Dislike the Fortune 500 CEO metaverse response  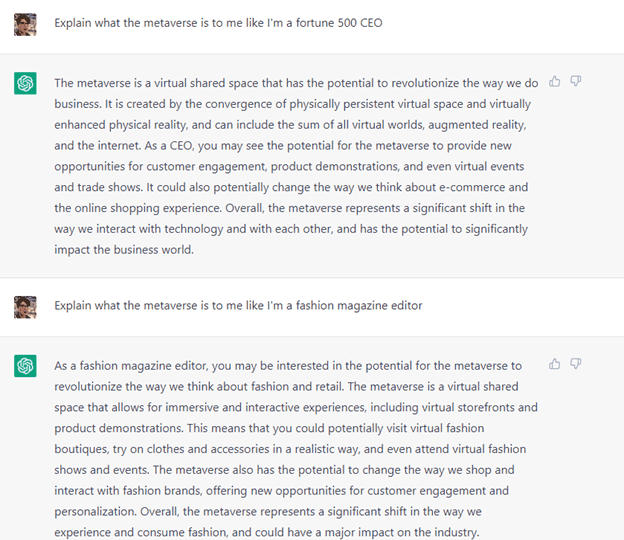pos(576,82)
